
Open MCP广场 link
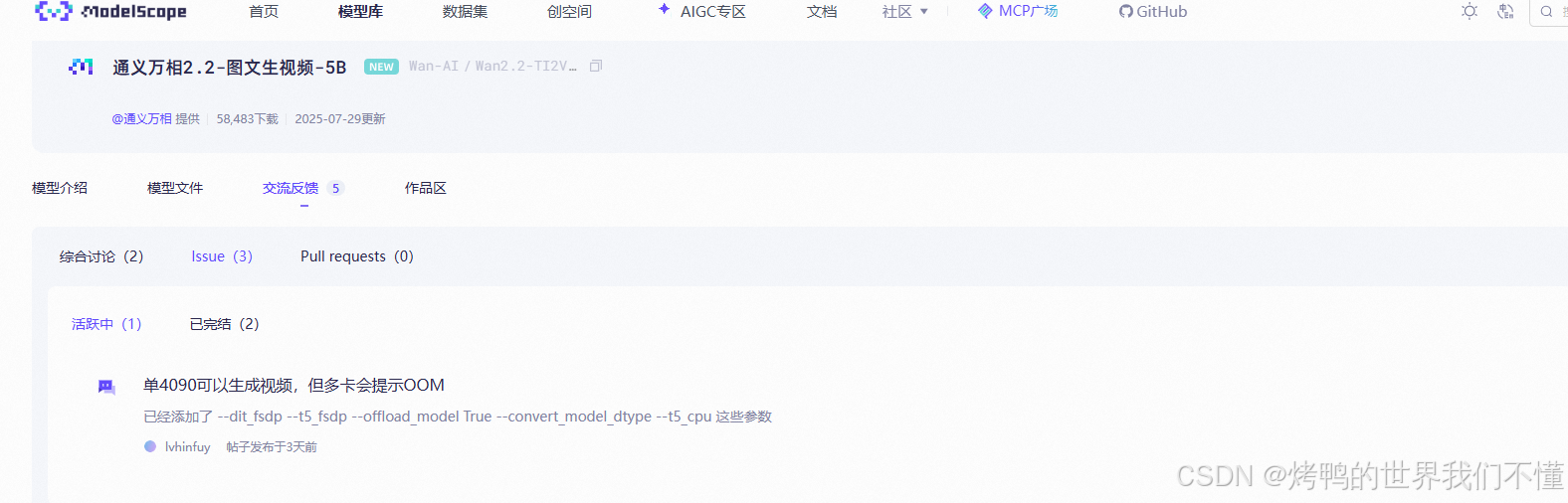pos(1018,11)
